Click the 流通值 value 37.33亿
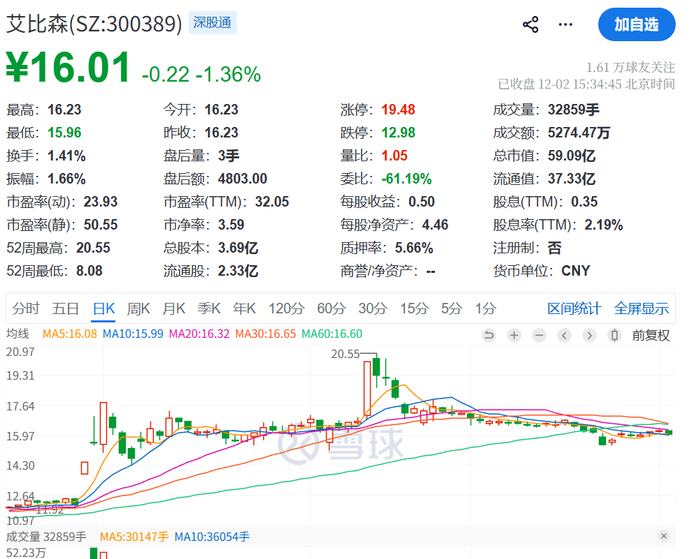This screenshot has width=700, height=559. pyautogui.click(x=572, y=179)
